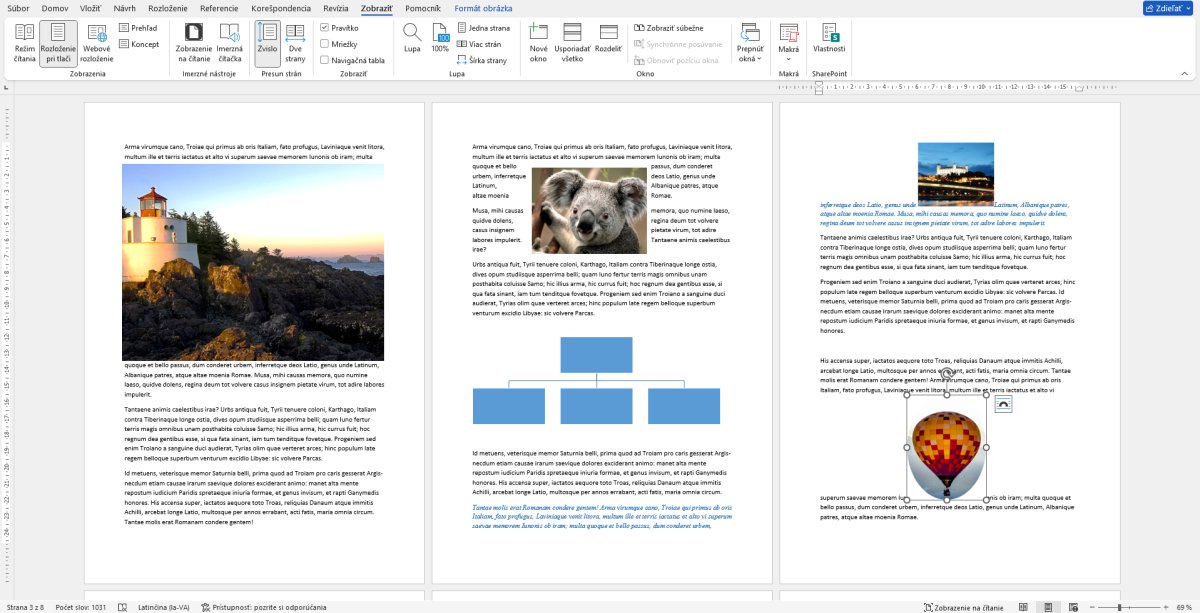
Task: Open the Pomocník tab
Action: click(423, 8)
